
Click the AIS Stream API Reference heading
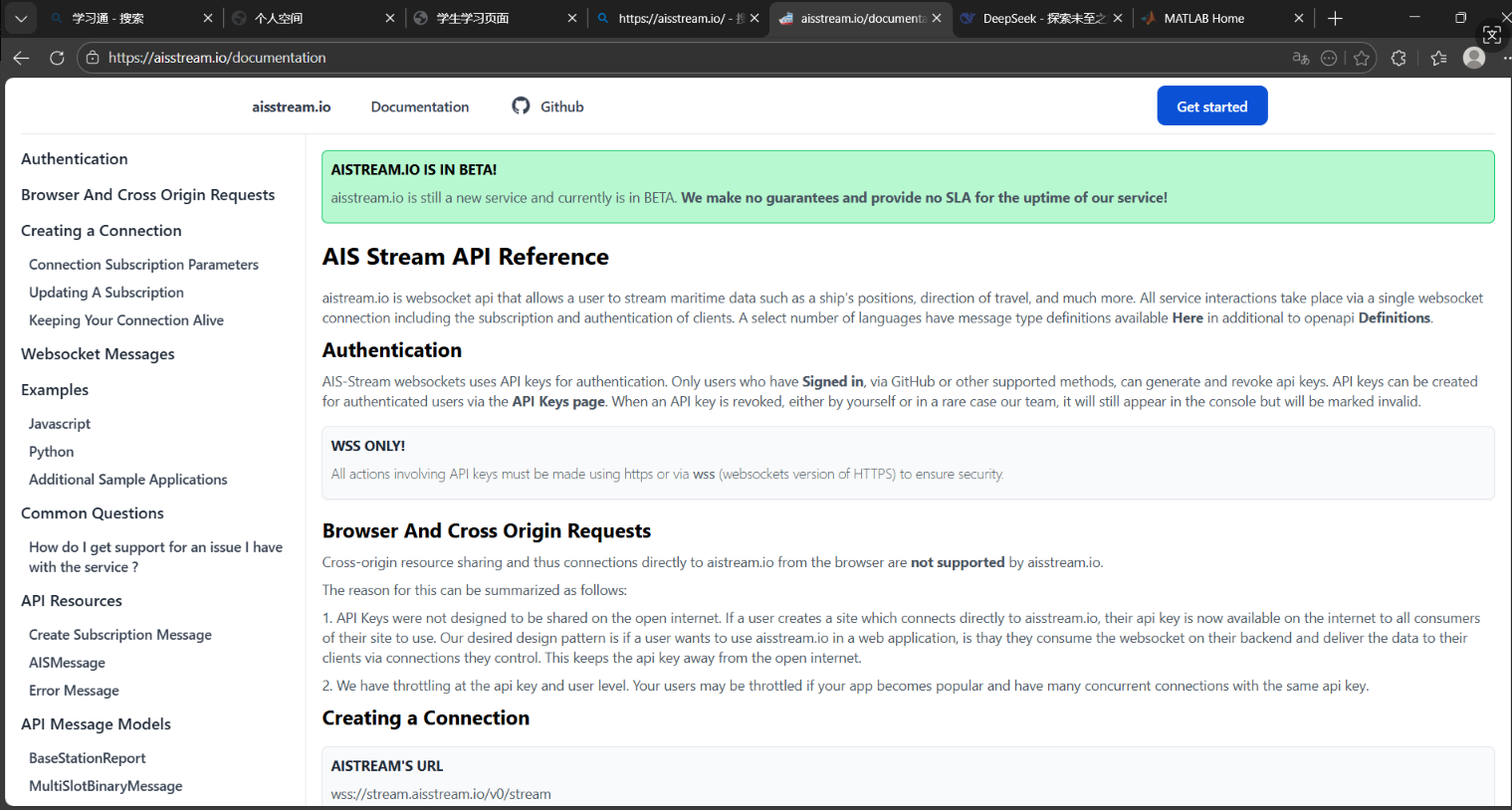point(465,257)
